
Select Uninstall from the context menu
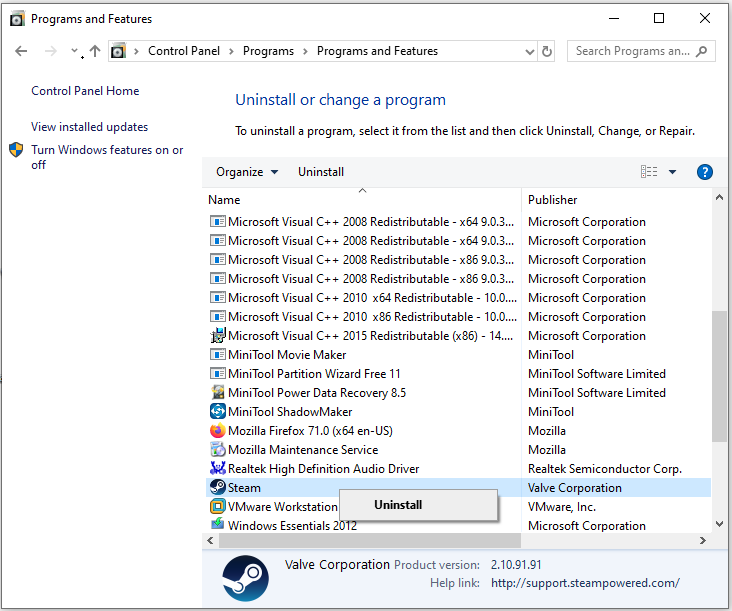[418, 505]
